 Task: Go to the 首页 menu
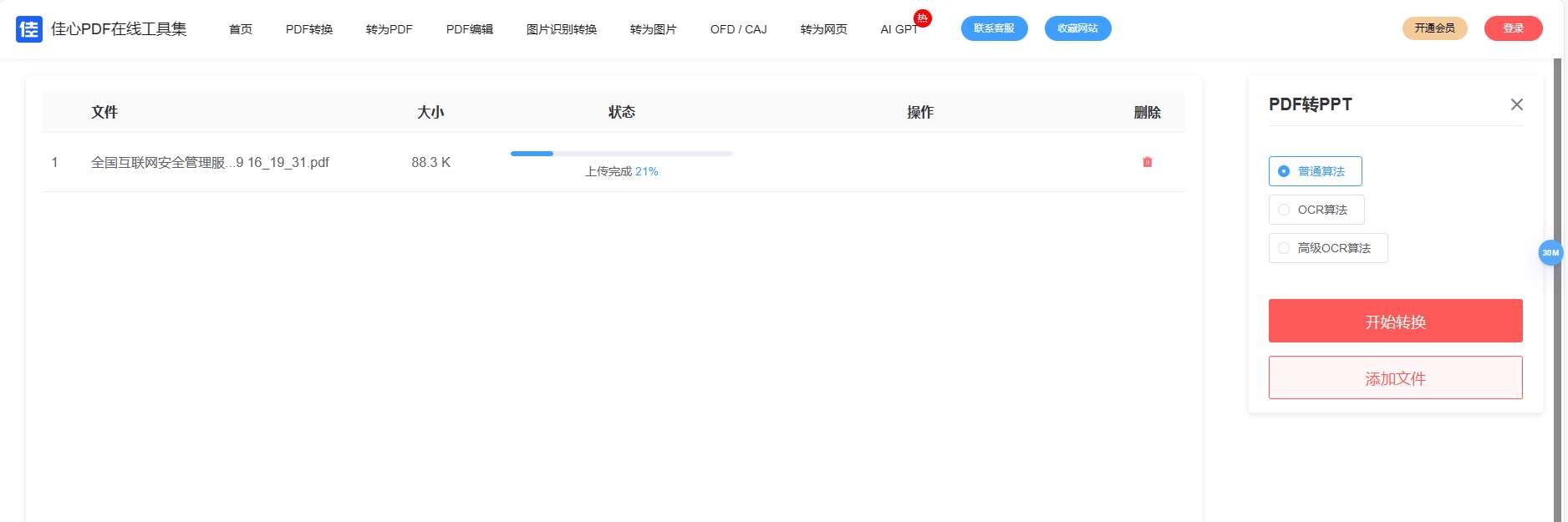click(241, 29)
